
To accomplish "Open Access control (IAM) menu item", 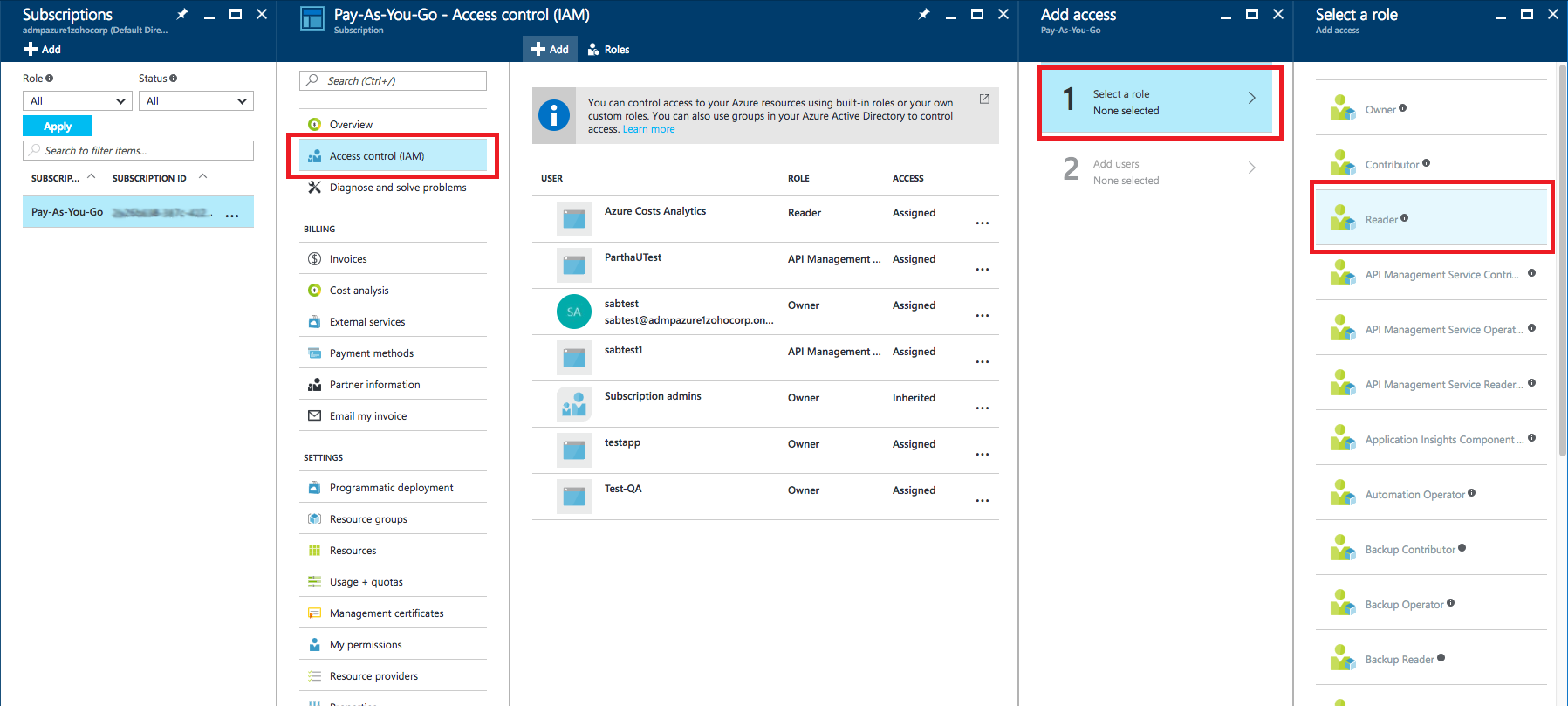I will tap(392, 156).
